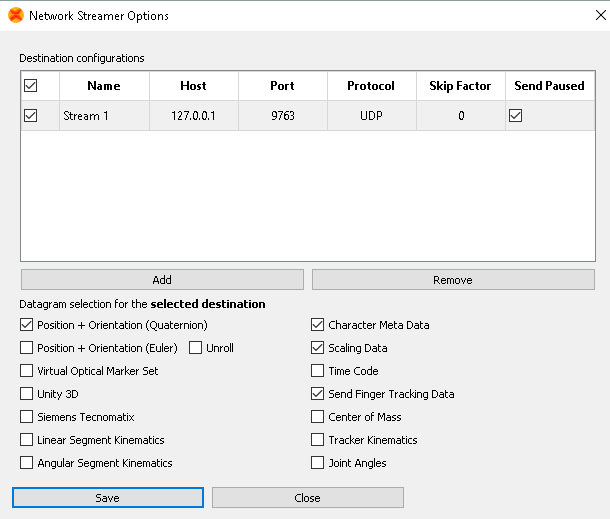Click the Add destination button
The height and width of the screenshot is (519, 610).
162,280
